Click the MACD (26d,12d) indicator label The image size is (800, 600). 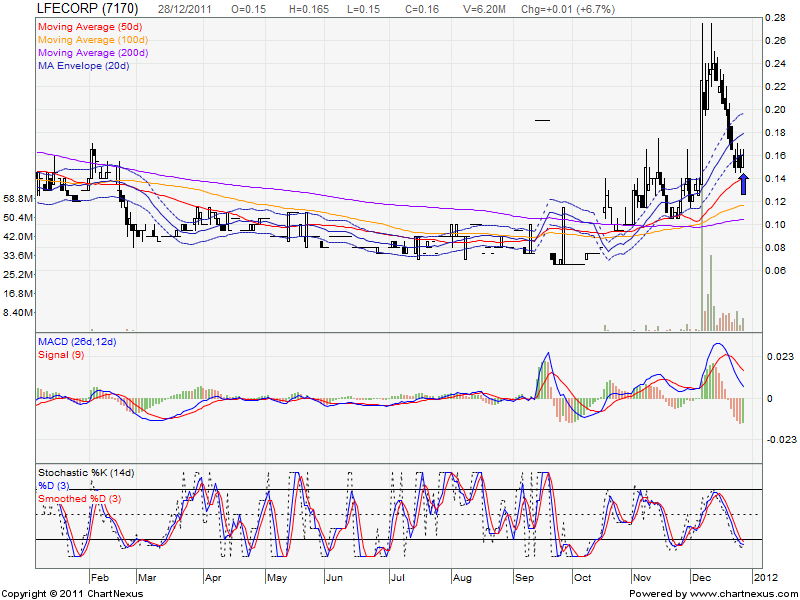[77, 342]
